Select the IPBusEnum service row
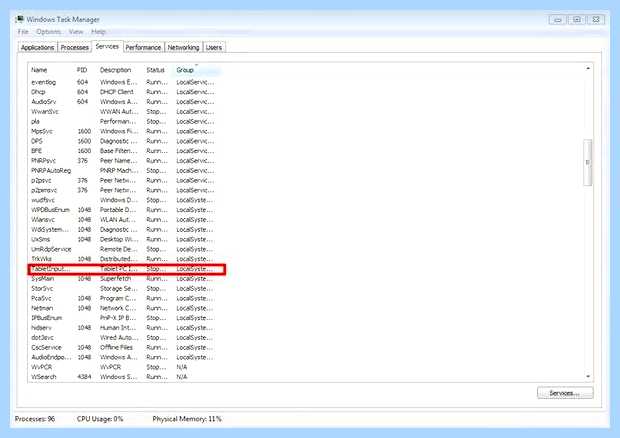620x438 pixels. (x=123, y=318)
